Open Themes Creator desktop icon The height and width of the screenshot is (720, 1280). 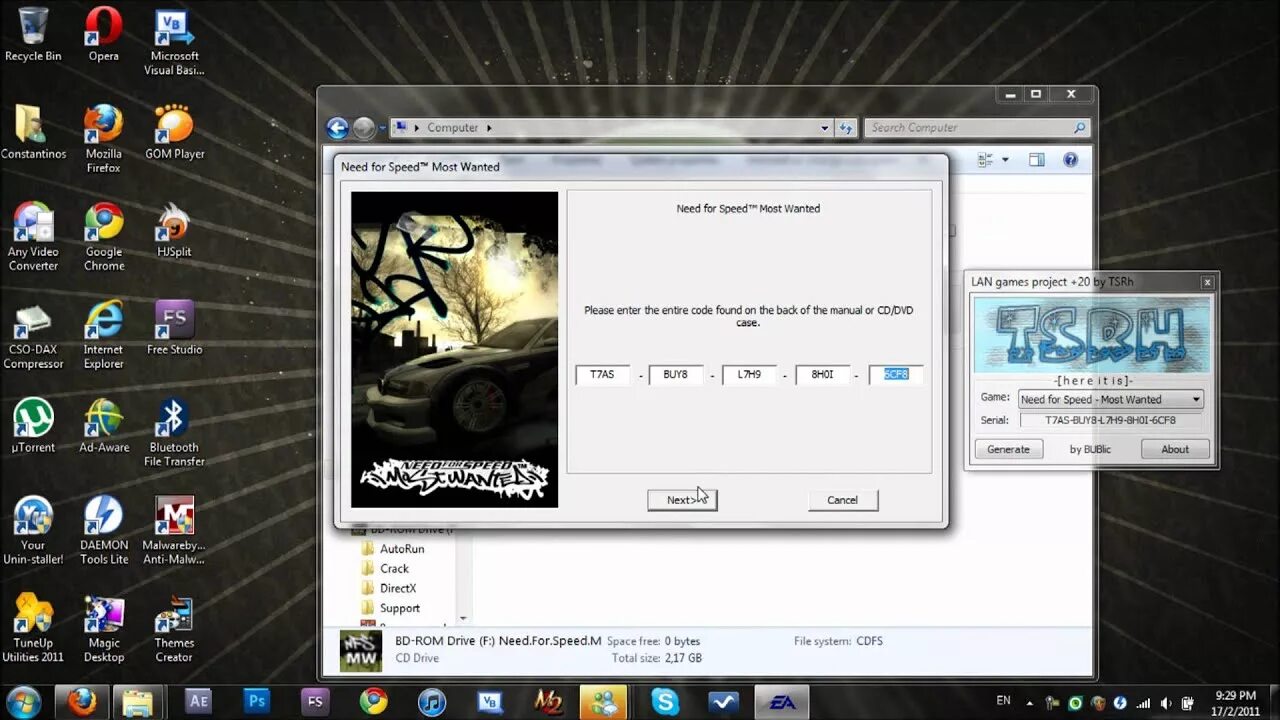(174, 629)
